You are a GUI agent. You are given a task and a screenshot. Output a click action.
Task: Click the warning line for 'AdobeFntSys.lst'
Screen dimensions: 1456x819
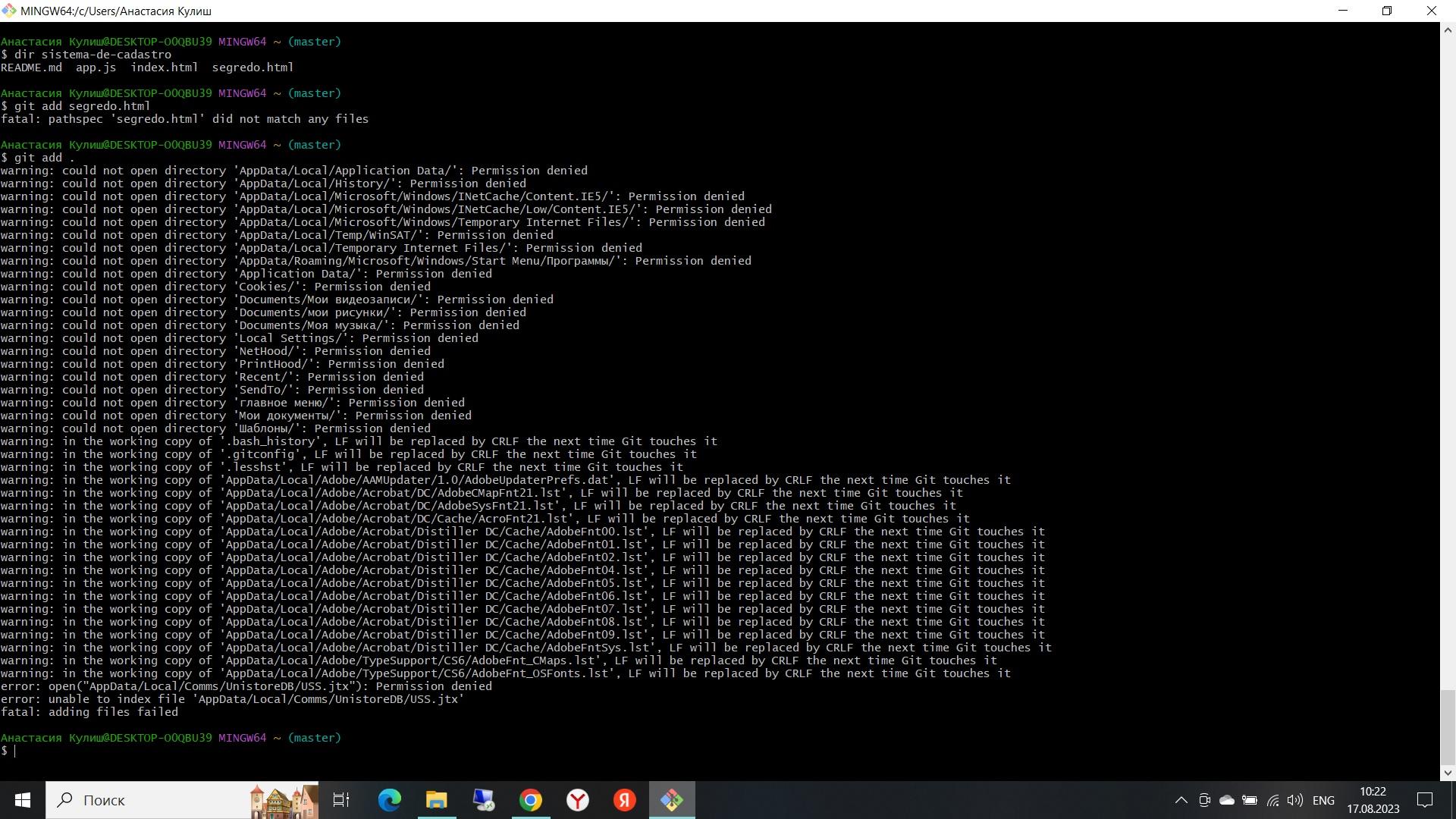[x=526, y=648]
